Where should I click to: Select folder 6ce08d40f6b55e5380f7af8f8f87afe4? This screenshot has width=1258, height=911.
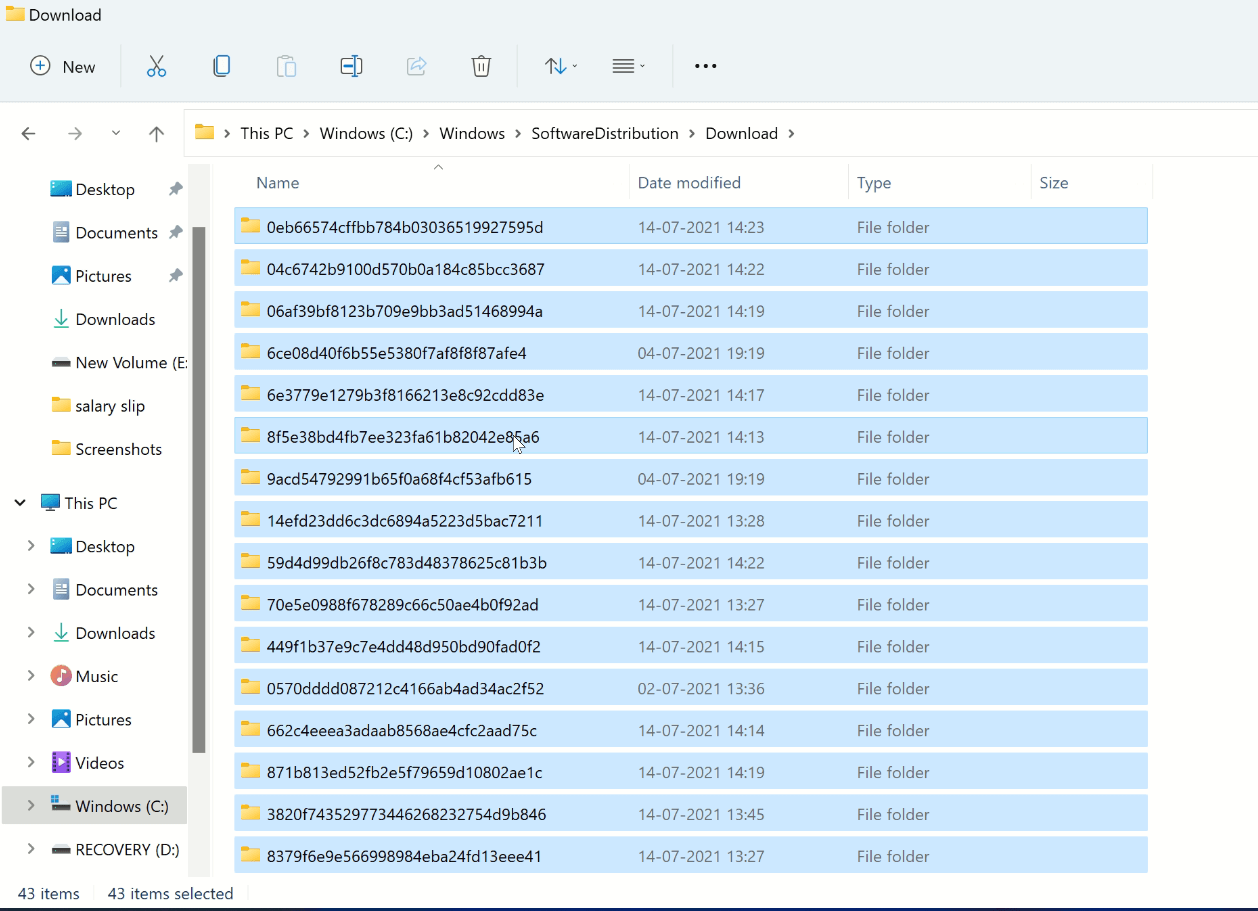pos(396,353)
